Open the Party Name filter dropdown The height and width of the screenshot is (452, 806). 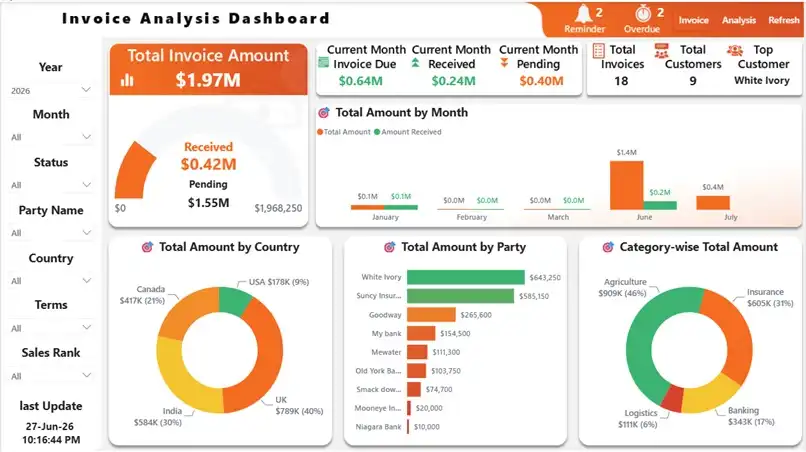(50, 233)
